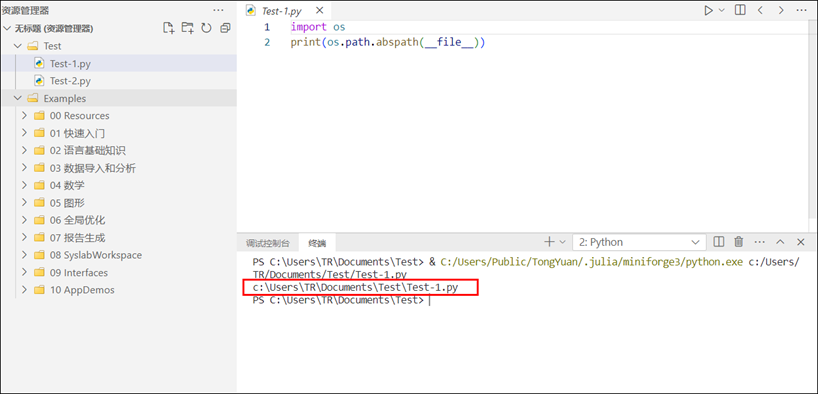The image size is (818, 394).
Task: Open the 2: Python terminal selector
Action: point(639,242)
